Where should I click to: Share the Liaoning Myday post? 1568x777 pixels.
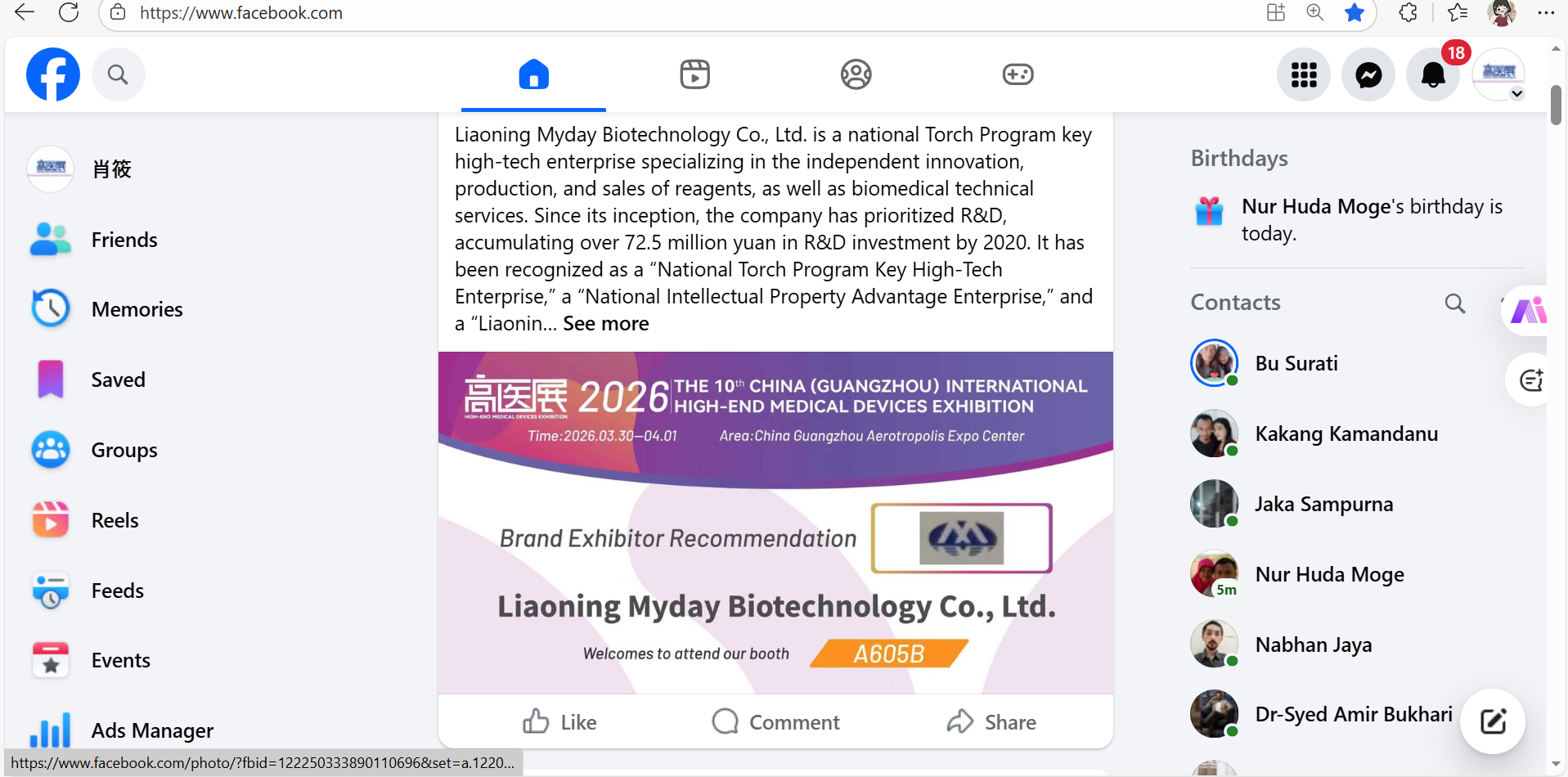(x=991, y=721)
